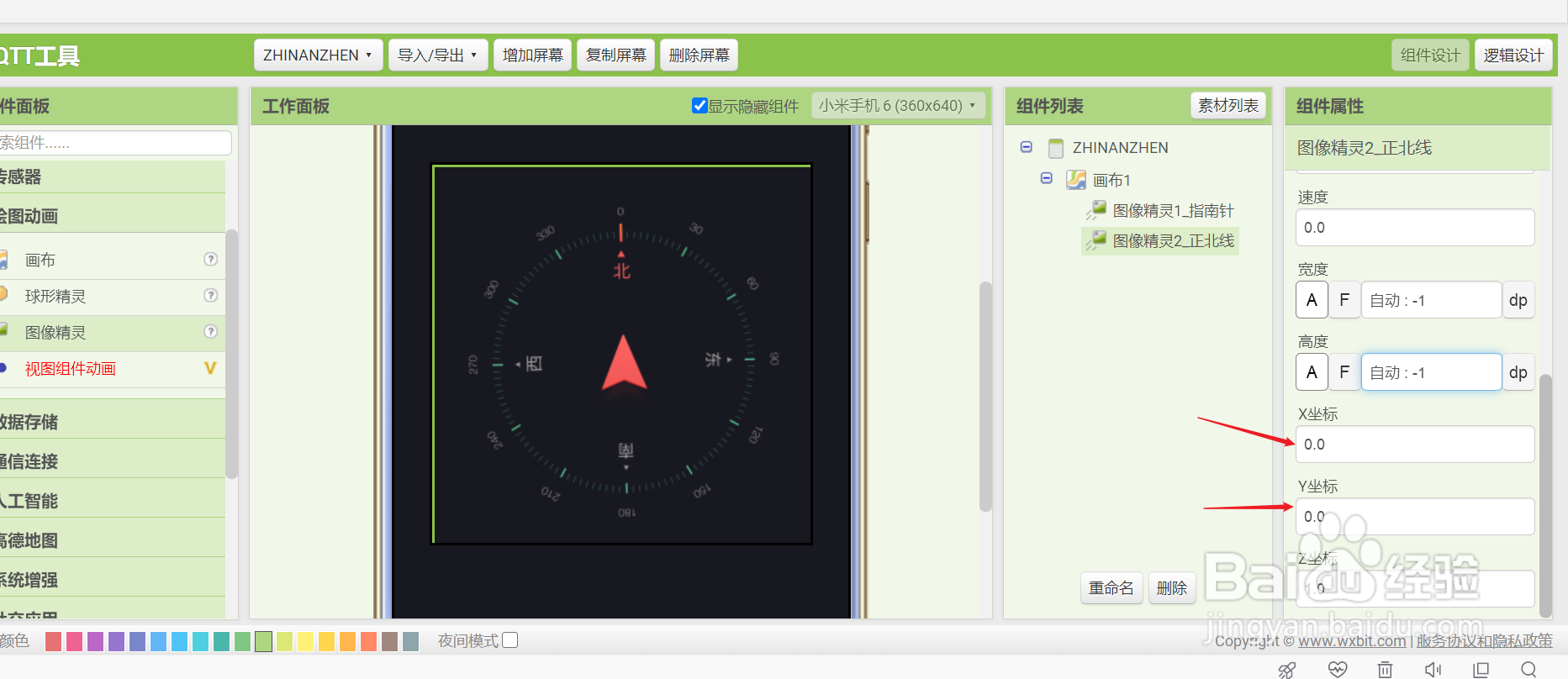Click the red compass needle on canvas
Viewport: 1568px width, 679px height.
pyautogui.click(x=624, y=363)
